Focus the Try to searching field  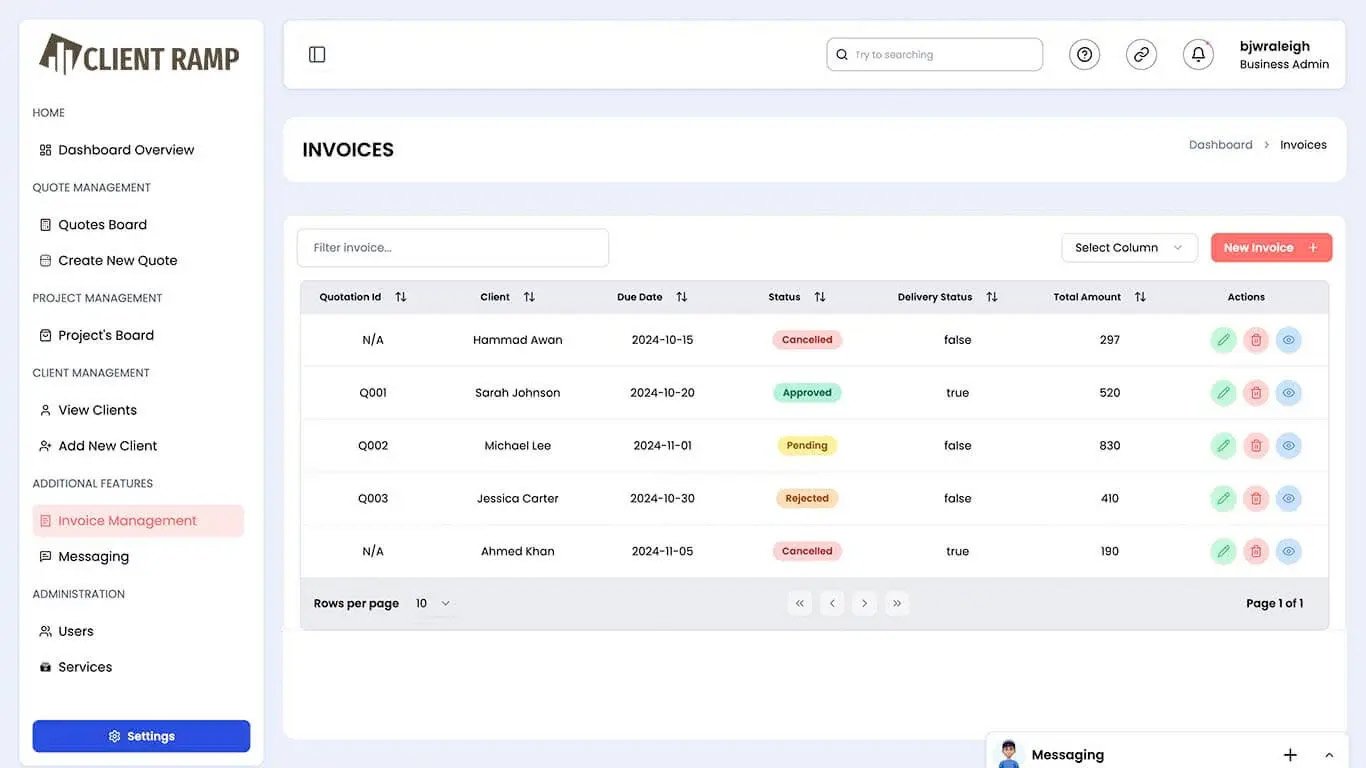pos(934,54)
